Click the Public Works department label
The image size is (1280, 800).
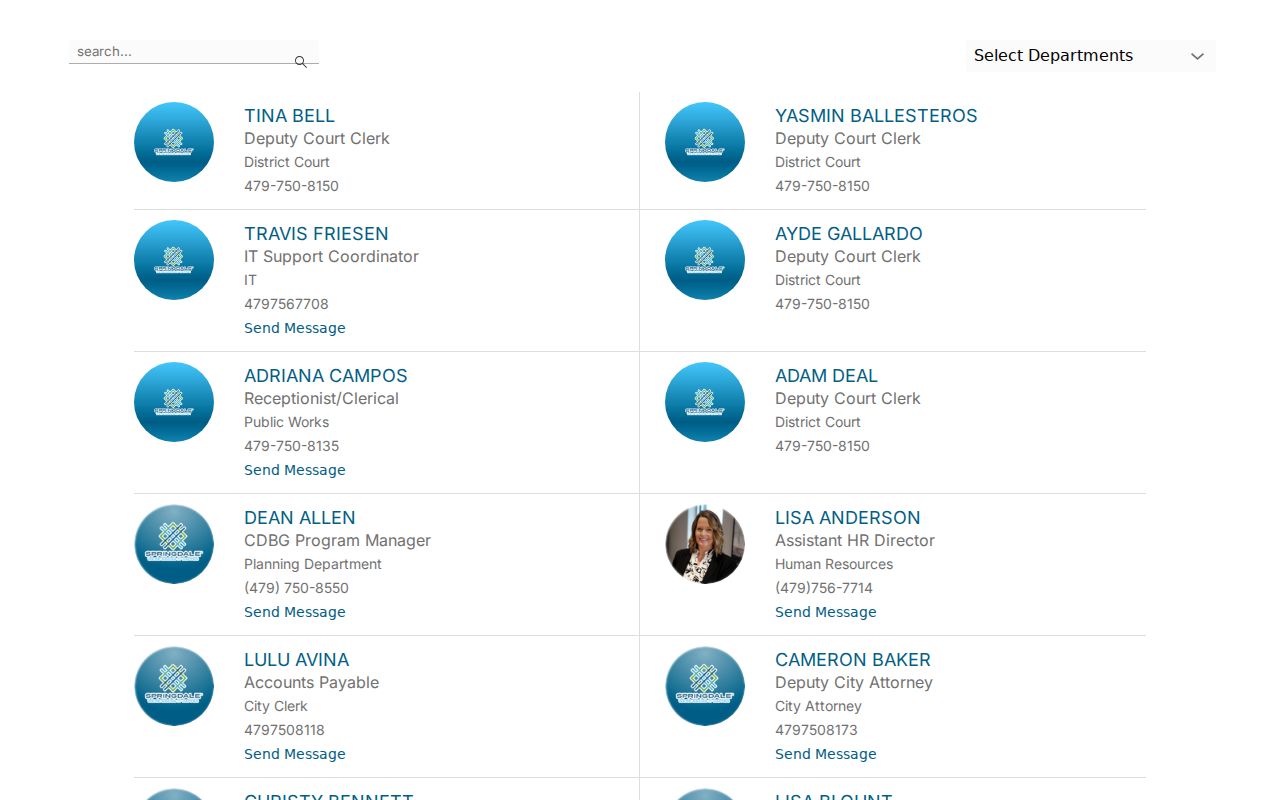pos(286,422)
